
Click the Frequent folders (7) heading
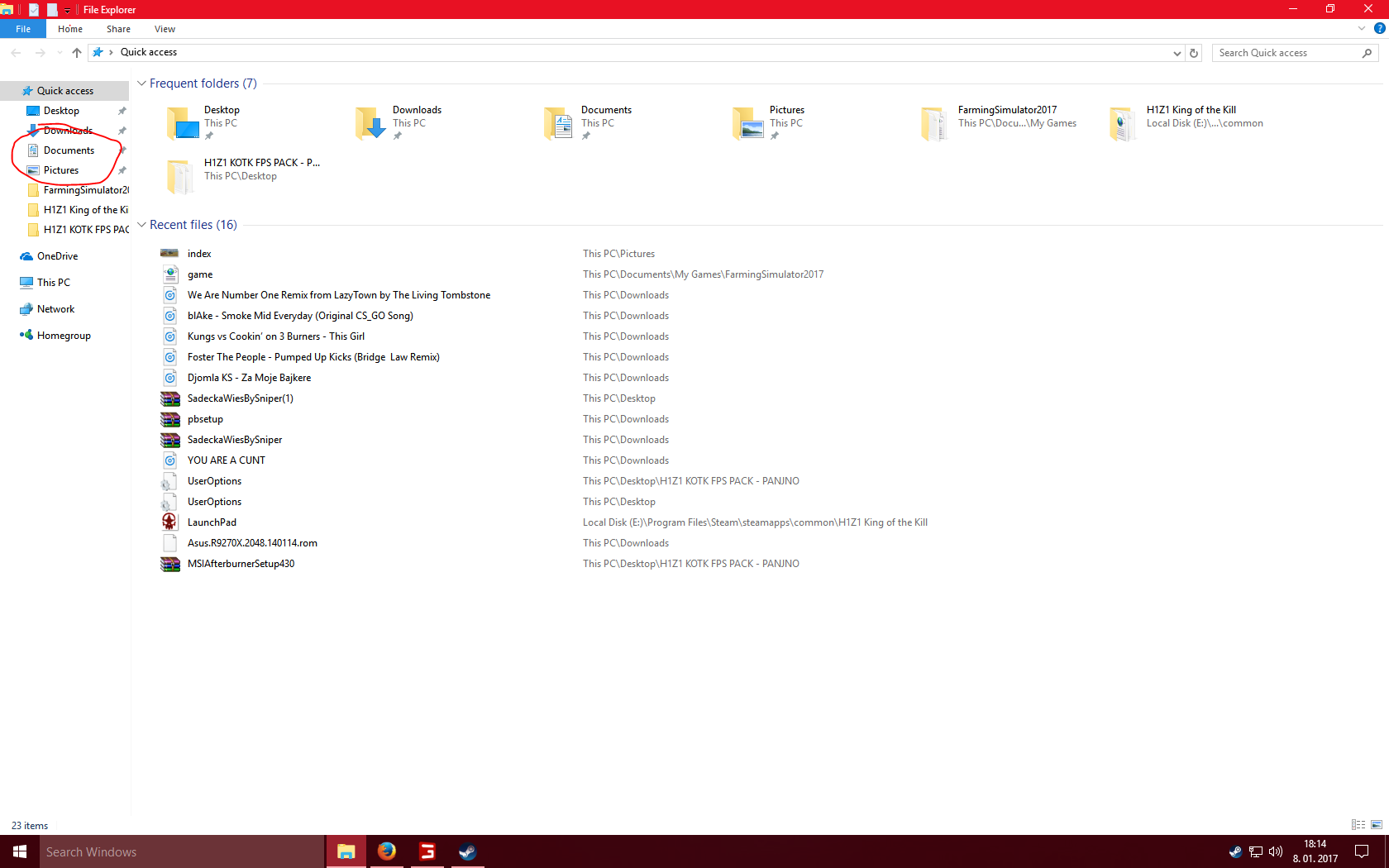[203, 83]
